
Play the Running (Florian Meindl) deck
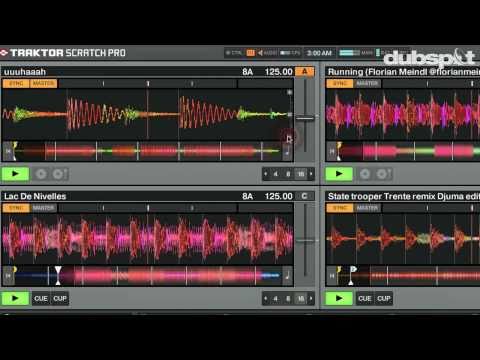pyautogui.click(x=339, y=174)
